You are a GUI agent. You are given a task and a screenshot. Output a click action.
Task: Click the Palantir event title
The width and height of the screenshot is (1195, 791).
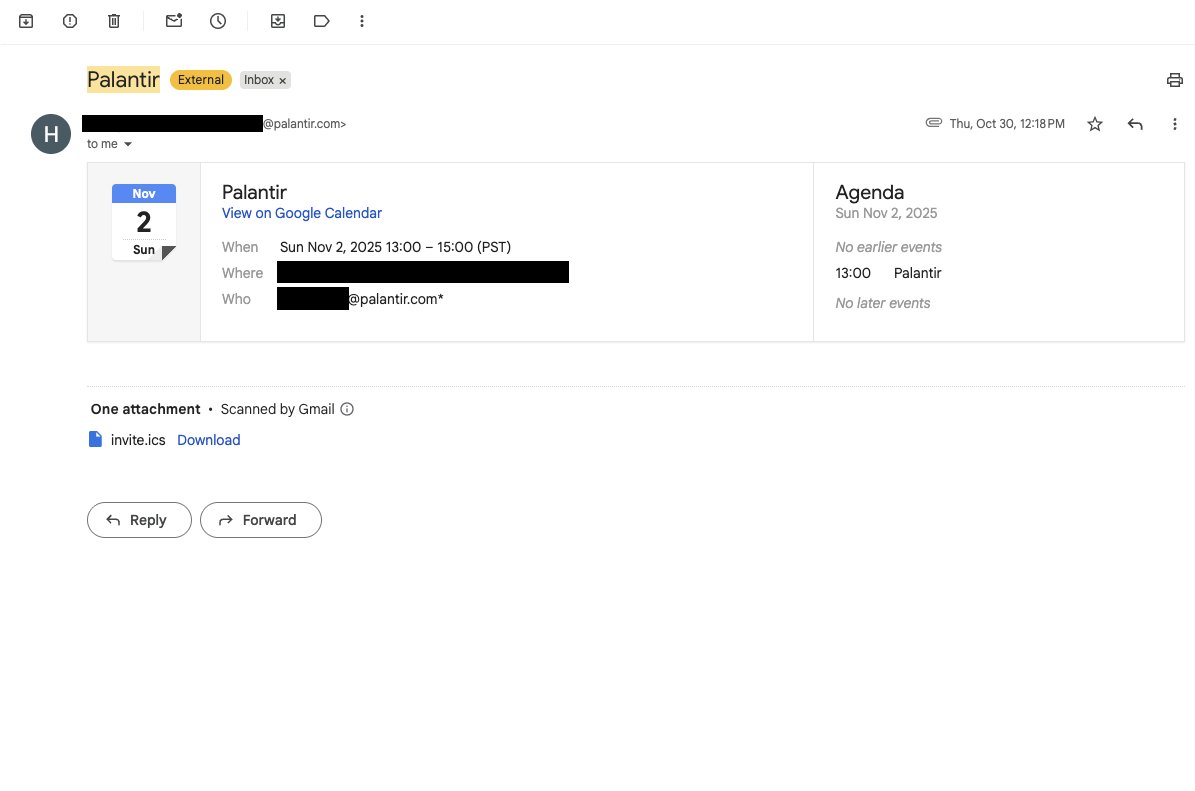pyautogui.click(x=254, y=192)
